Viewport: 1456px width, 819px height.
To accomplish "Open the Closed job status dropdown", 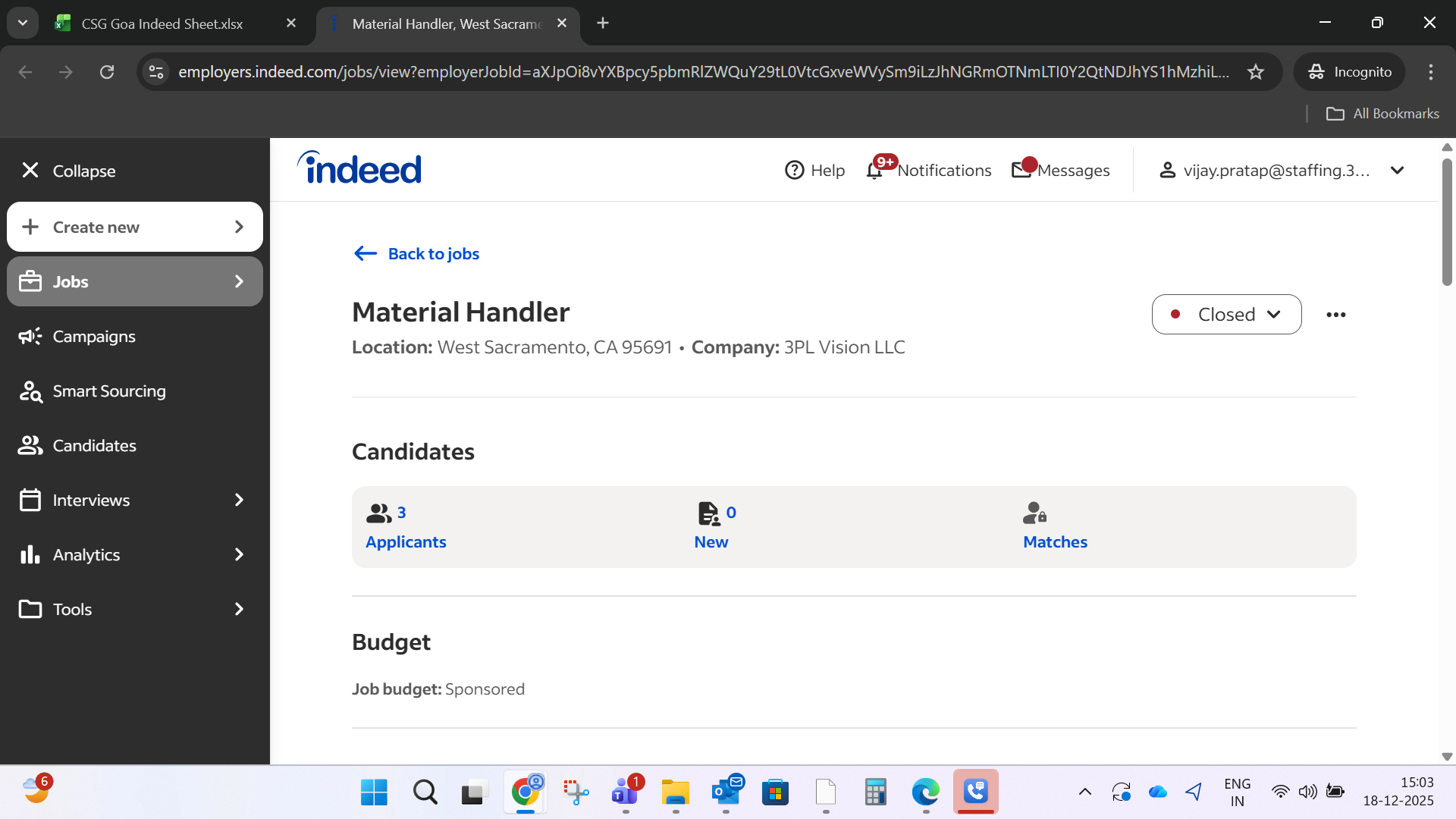I will 1226,315.
